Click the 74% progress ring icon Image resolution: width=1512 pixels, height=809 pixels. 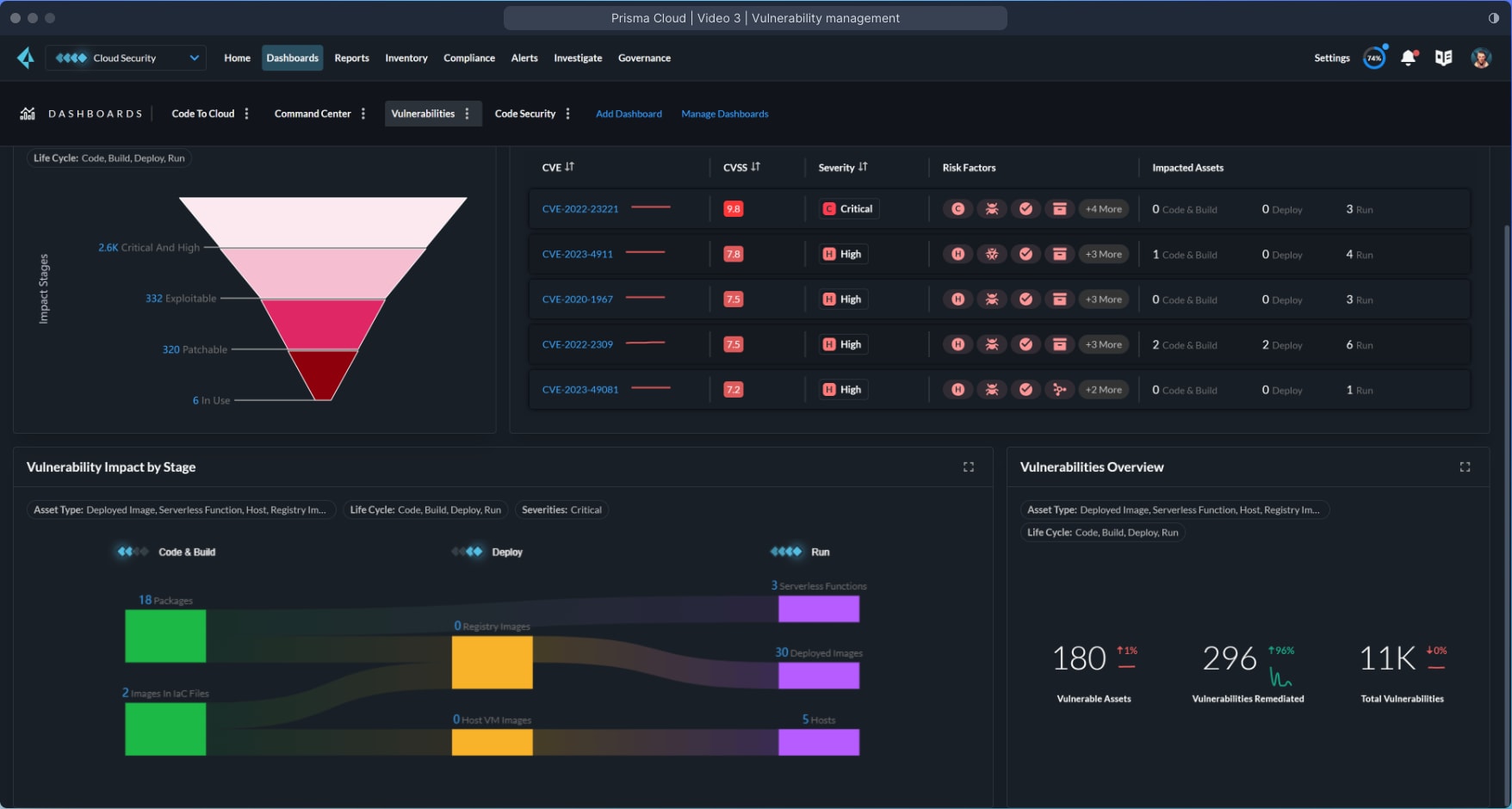click(x=1374, y=57)
